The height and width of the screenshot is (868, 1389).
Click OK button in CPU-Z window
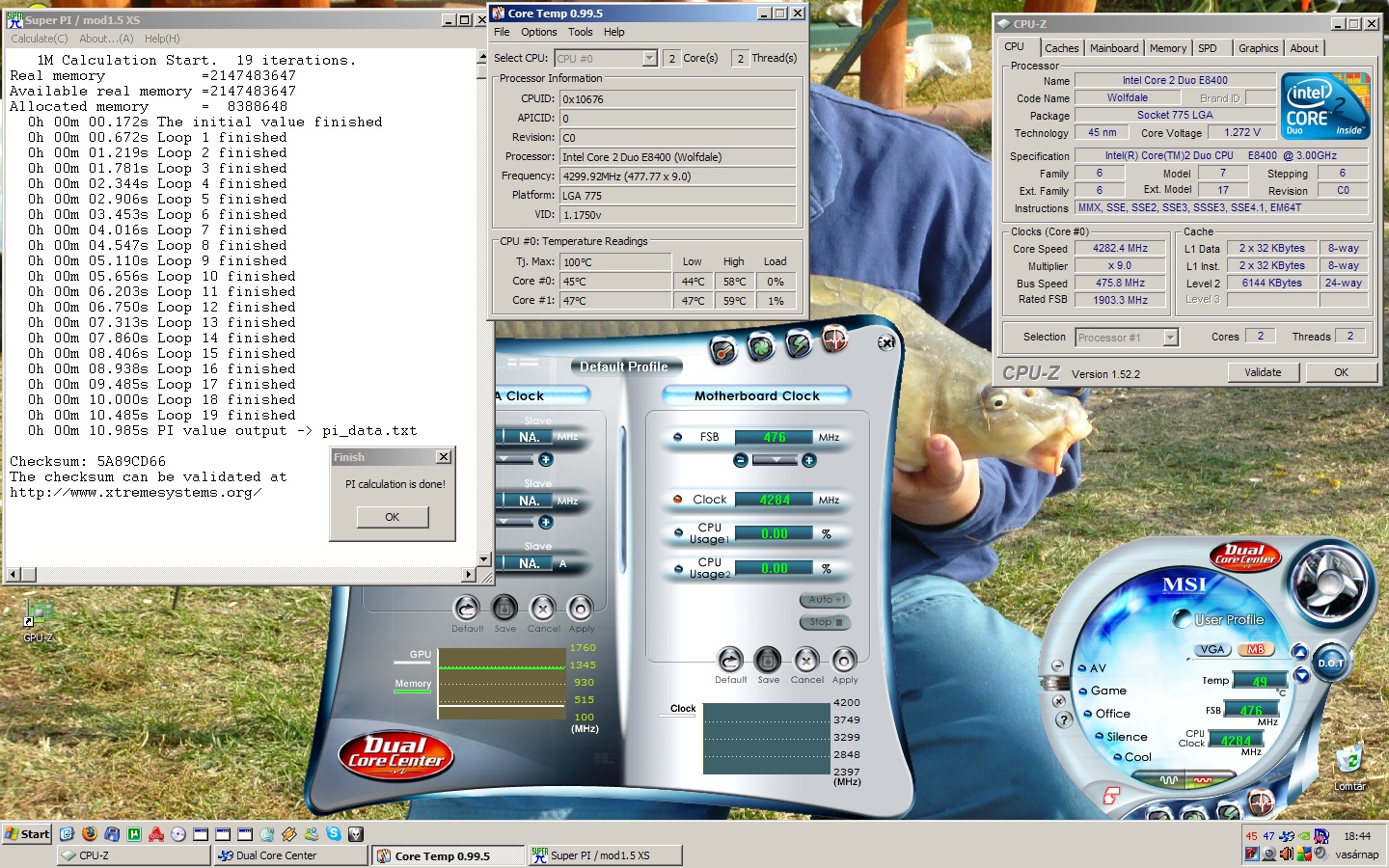(x=1341, y=372)
